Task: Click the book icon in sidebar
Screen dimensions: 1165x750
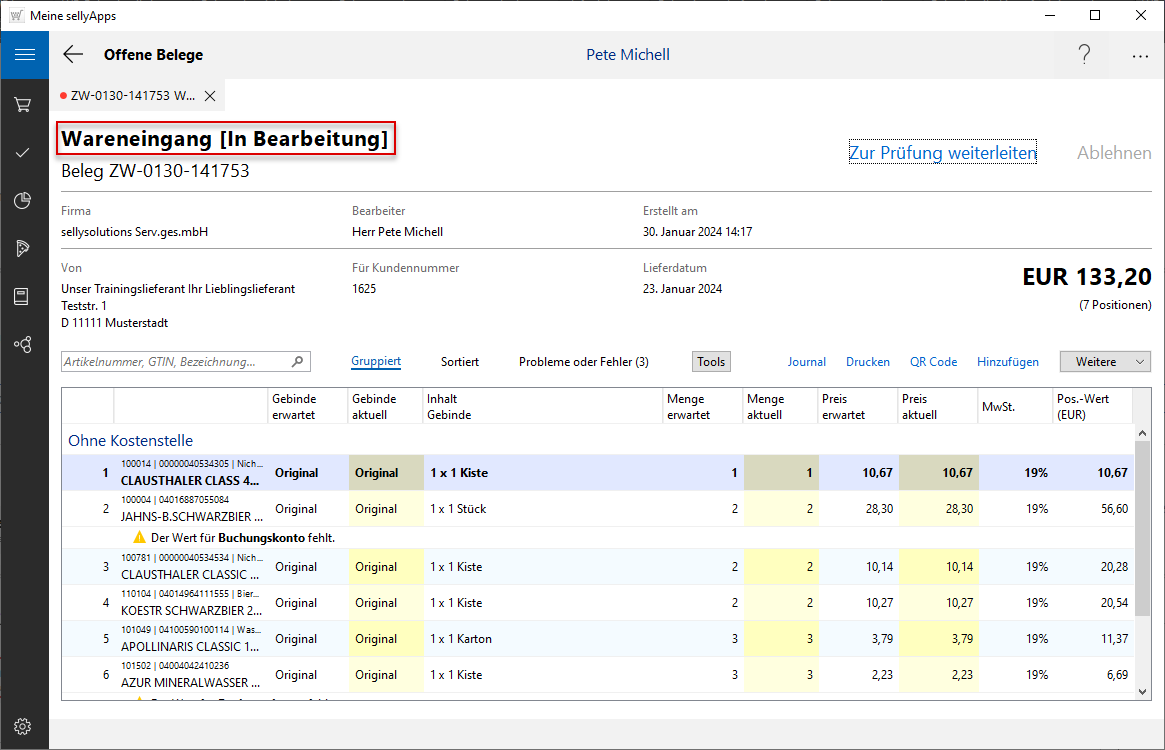Action: [24, 296]
